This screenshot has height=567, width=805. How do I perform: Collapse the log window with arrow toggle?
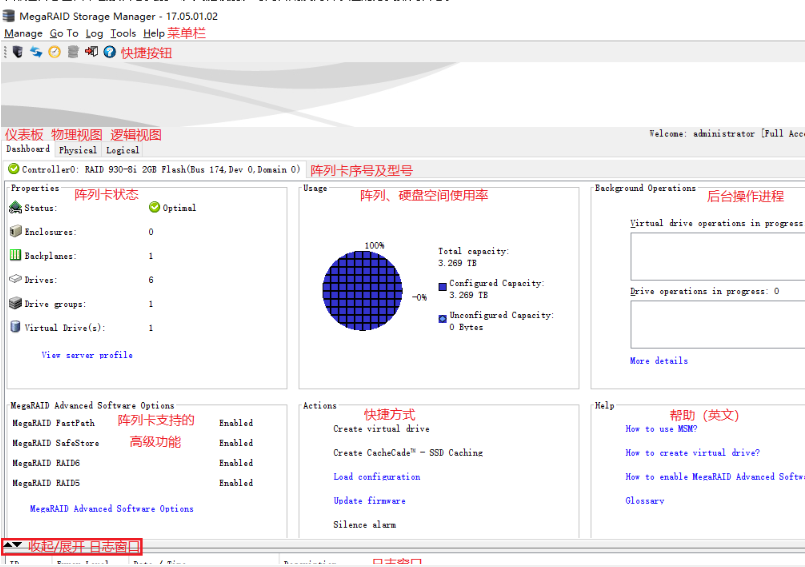(13, 545)
